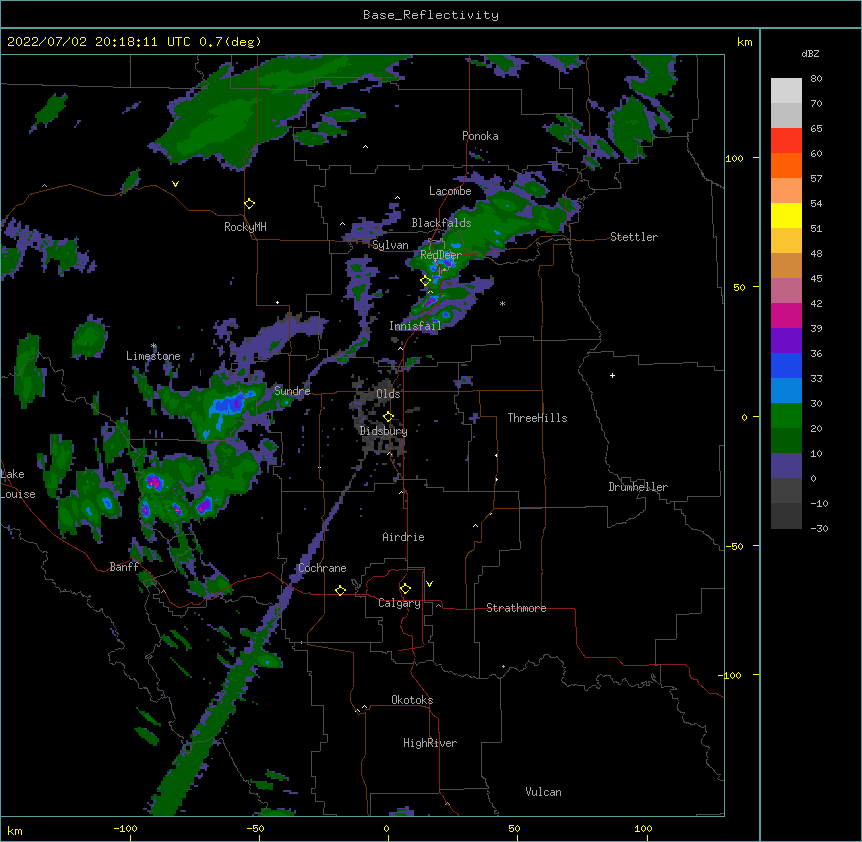Viewport: 862px width, 842px height.
Task: Select the royal blue 33-36 dBZ legend swatch
Action: click(x=786, y=365)
